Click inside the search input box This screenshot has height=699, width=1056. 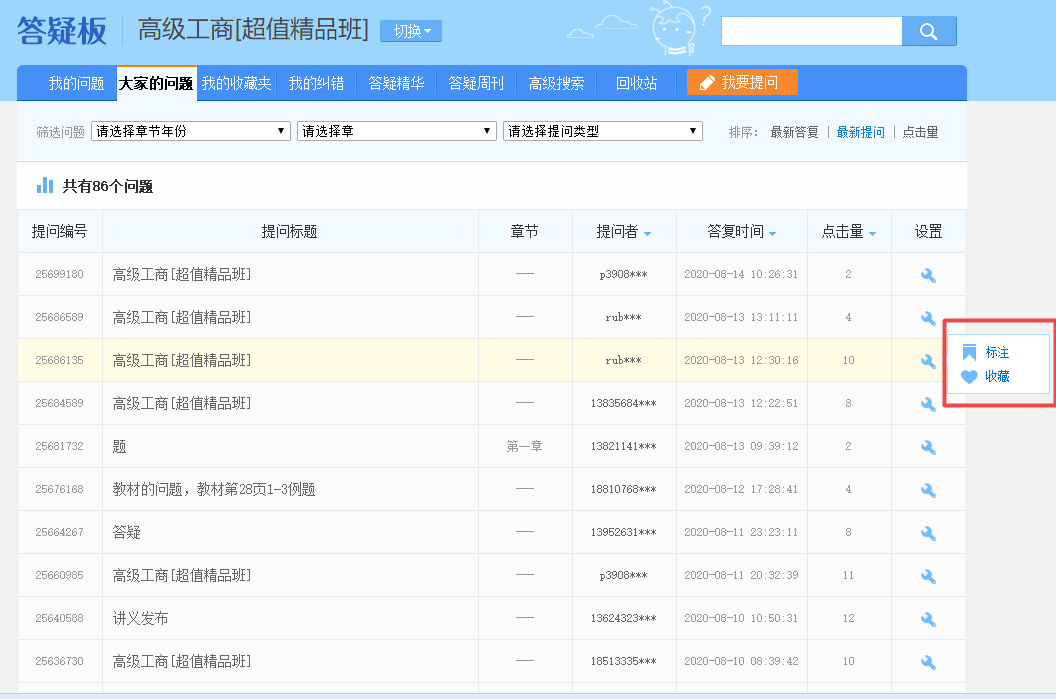point(810,31)
